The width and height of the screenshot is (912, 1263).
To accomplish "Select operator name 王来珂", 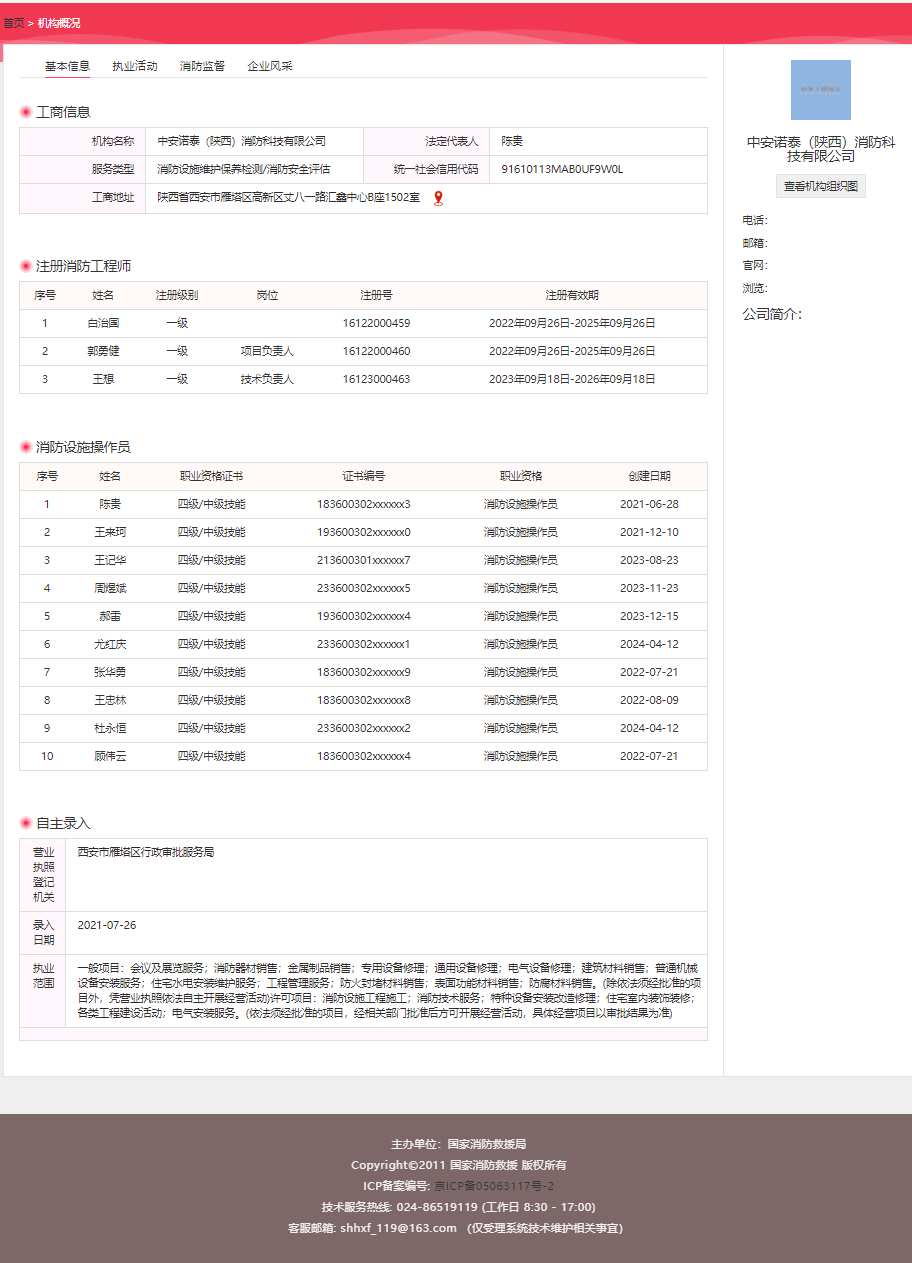I will (110, 532).
